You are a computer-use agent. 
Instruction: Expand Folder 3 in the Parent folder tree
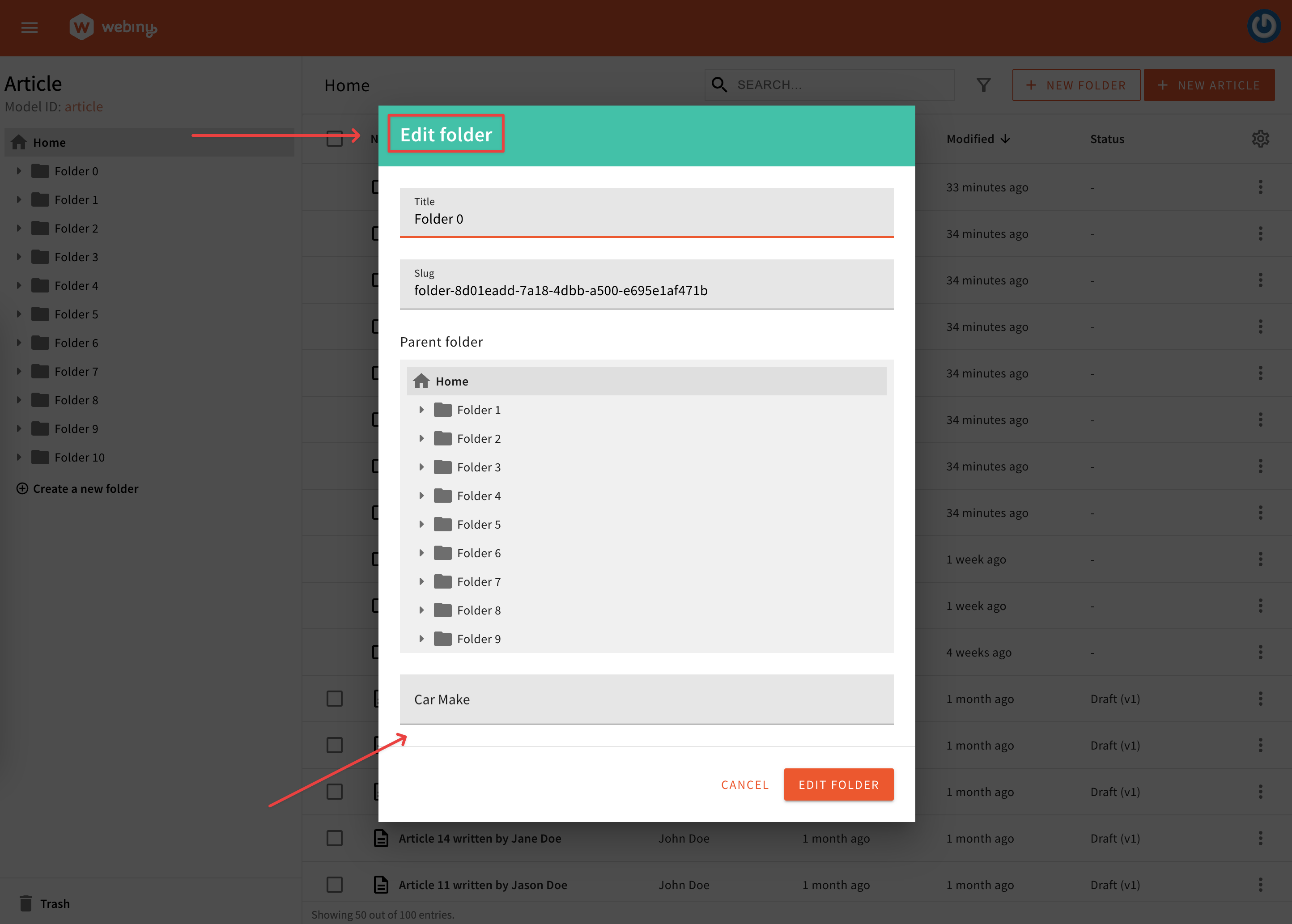tap(422, 466)
